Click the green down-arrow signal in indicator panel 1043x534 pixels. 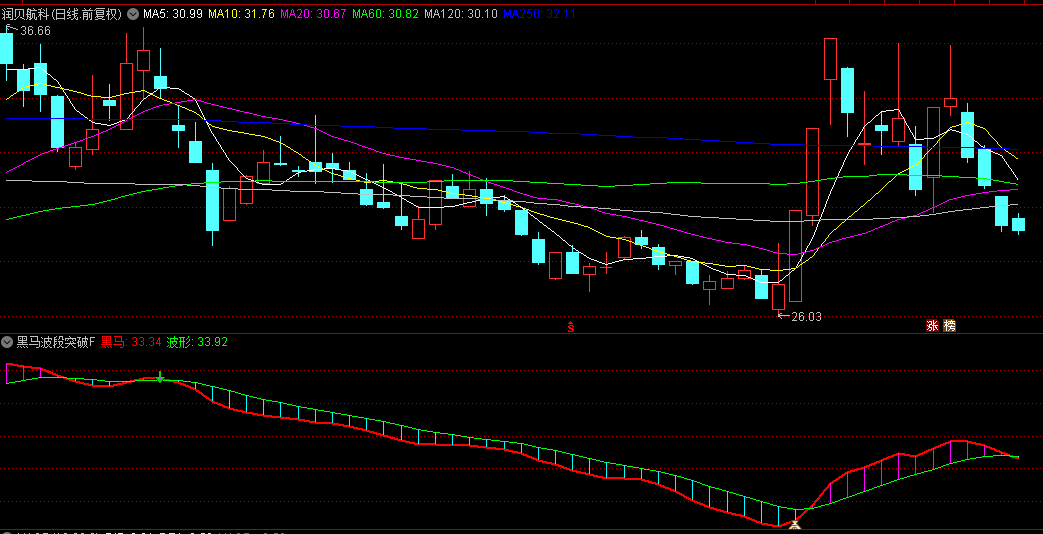click(160, 376)
